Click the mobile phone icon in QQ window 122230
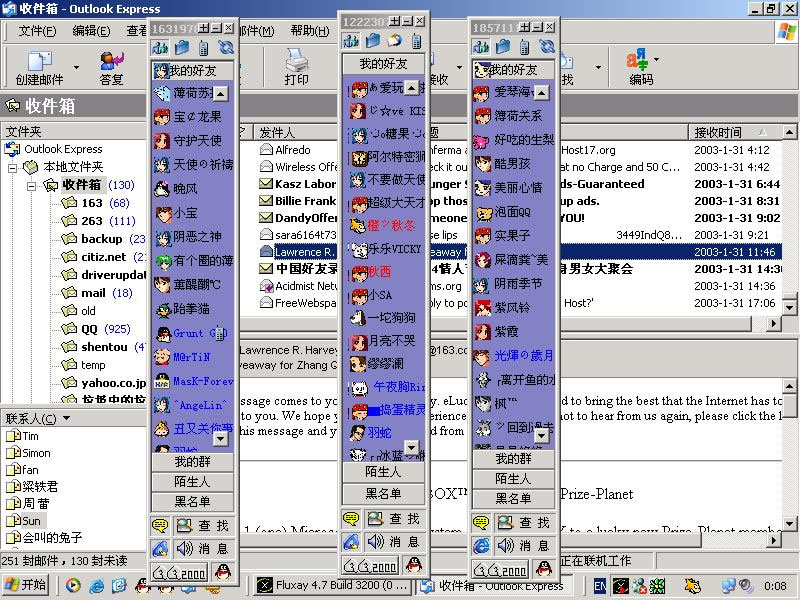 (417, 41)
